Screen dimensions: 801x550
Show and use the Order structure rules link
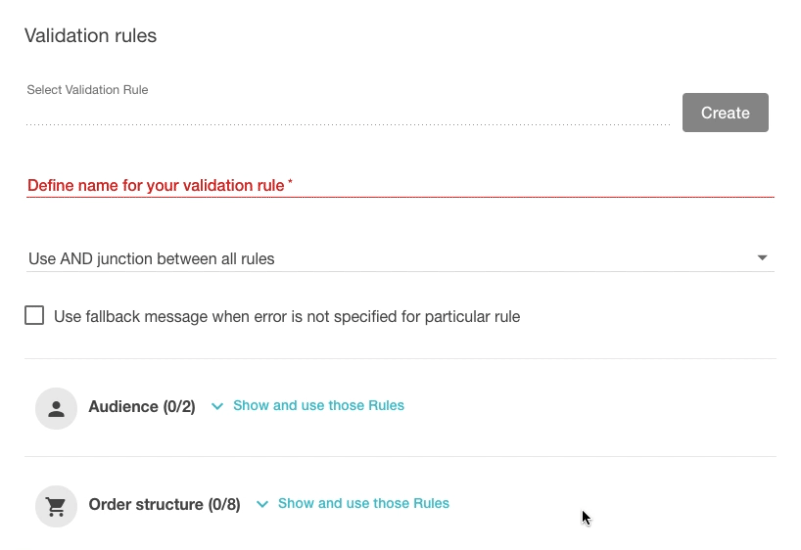point(363,504)
